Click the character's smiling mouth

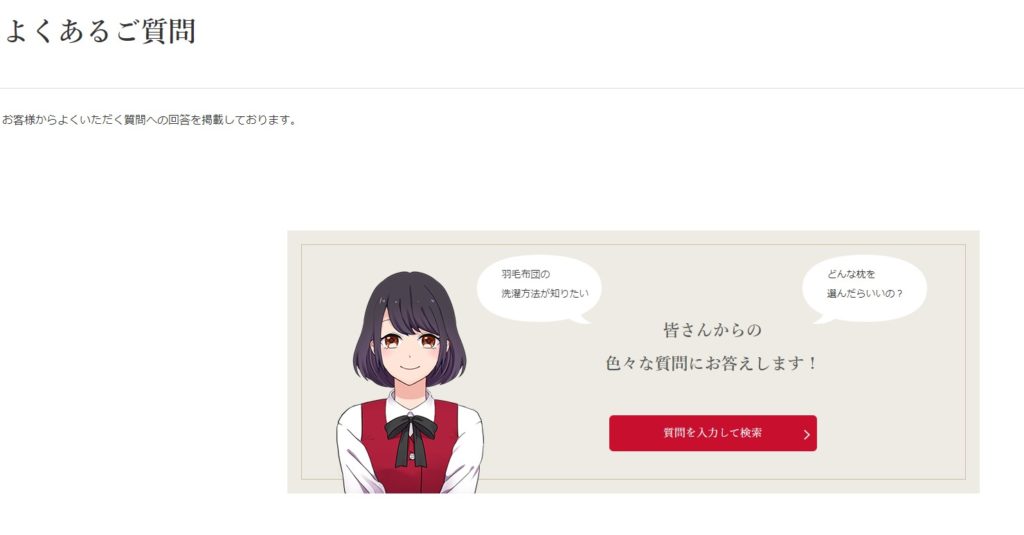tap(409, 366)
